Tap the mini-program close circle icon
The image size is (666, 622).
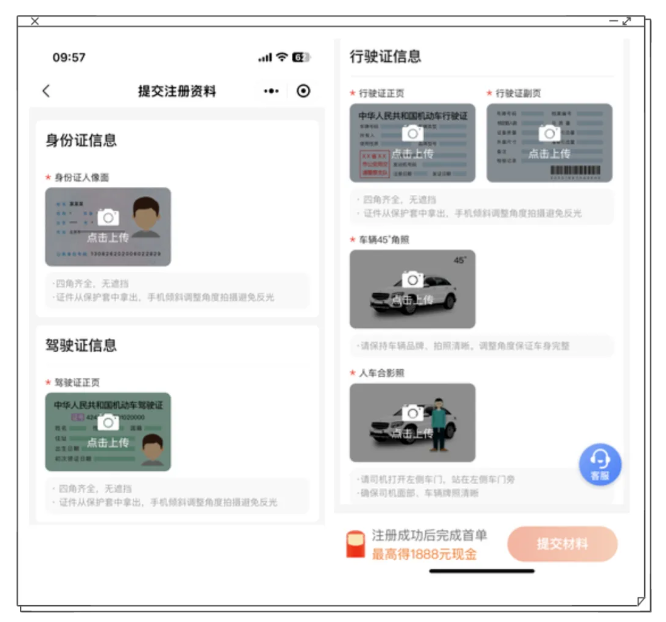pyautogui.click(x=303, y=91)
